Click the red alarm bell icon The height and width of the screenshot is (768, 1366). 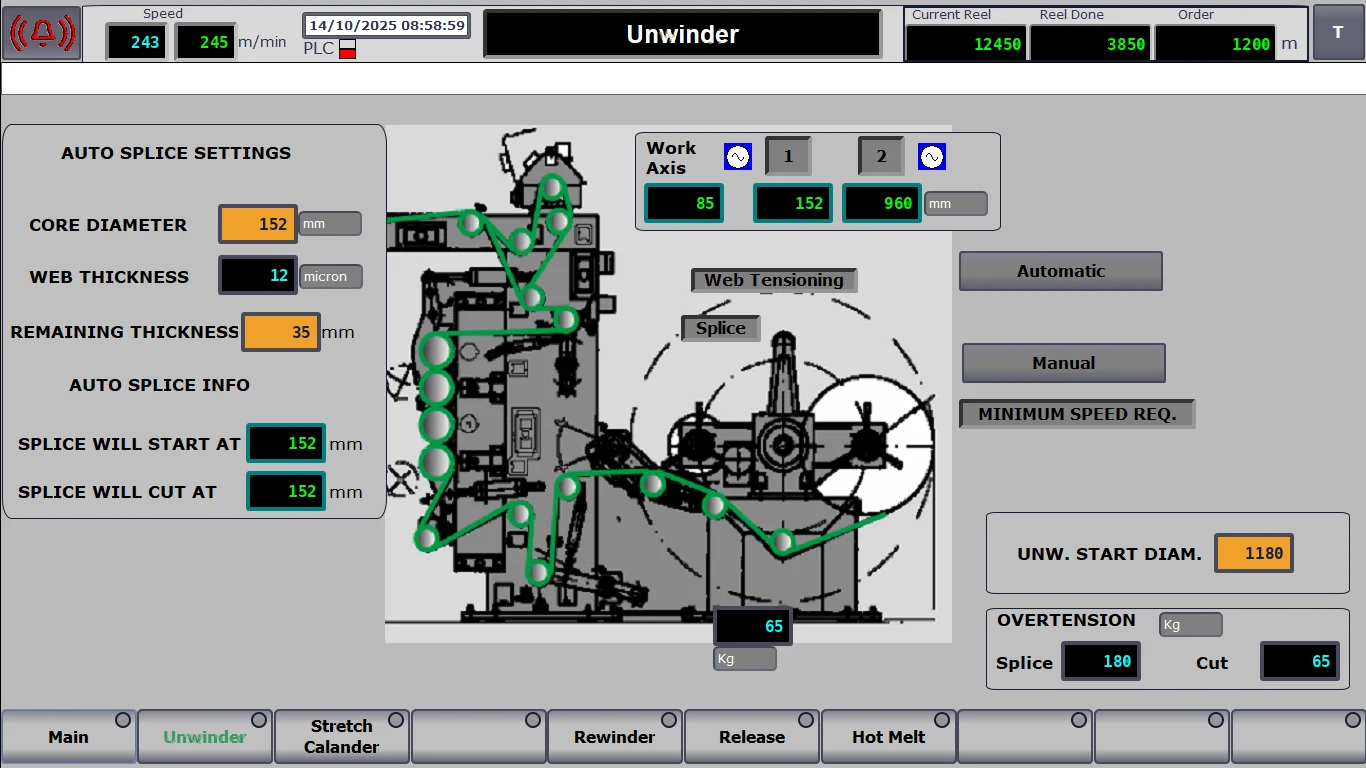tap(42, 33)
